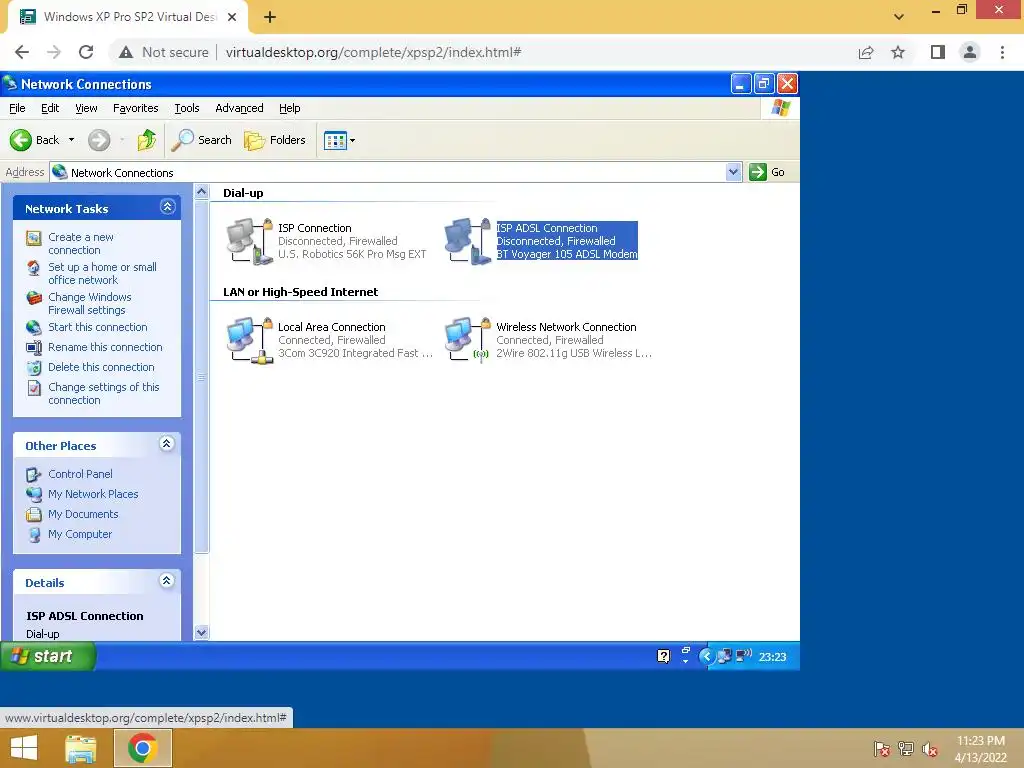
Task: Click the XP start button
Action: click(x=48, y=656)
